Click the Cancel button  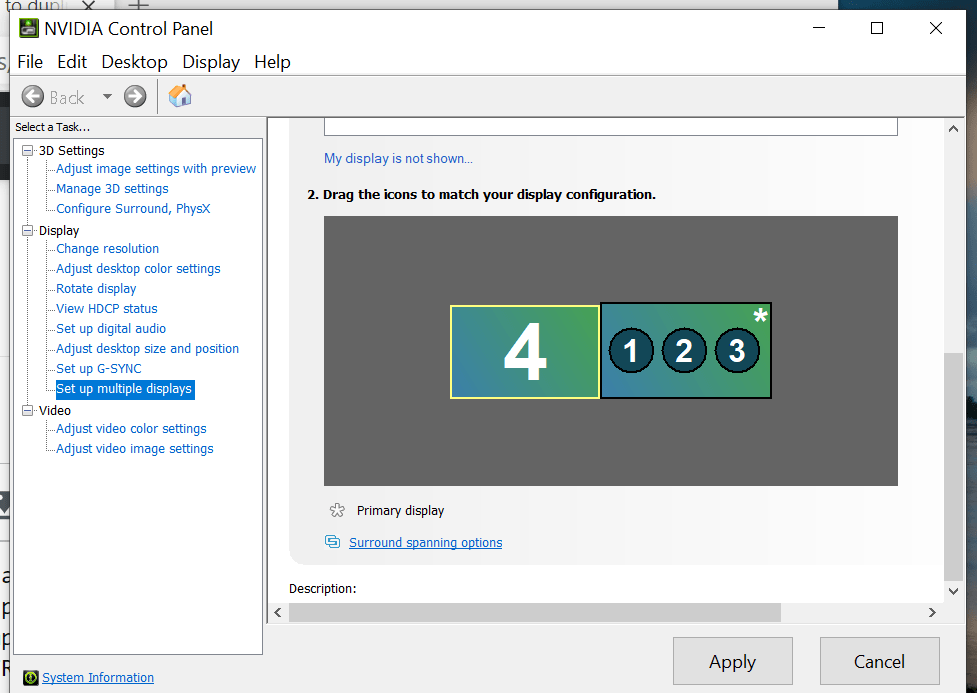point(879,661)
